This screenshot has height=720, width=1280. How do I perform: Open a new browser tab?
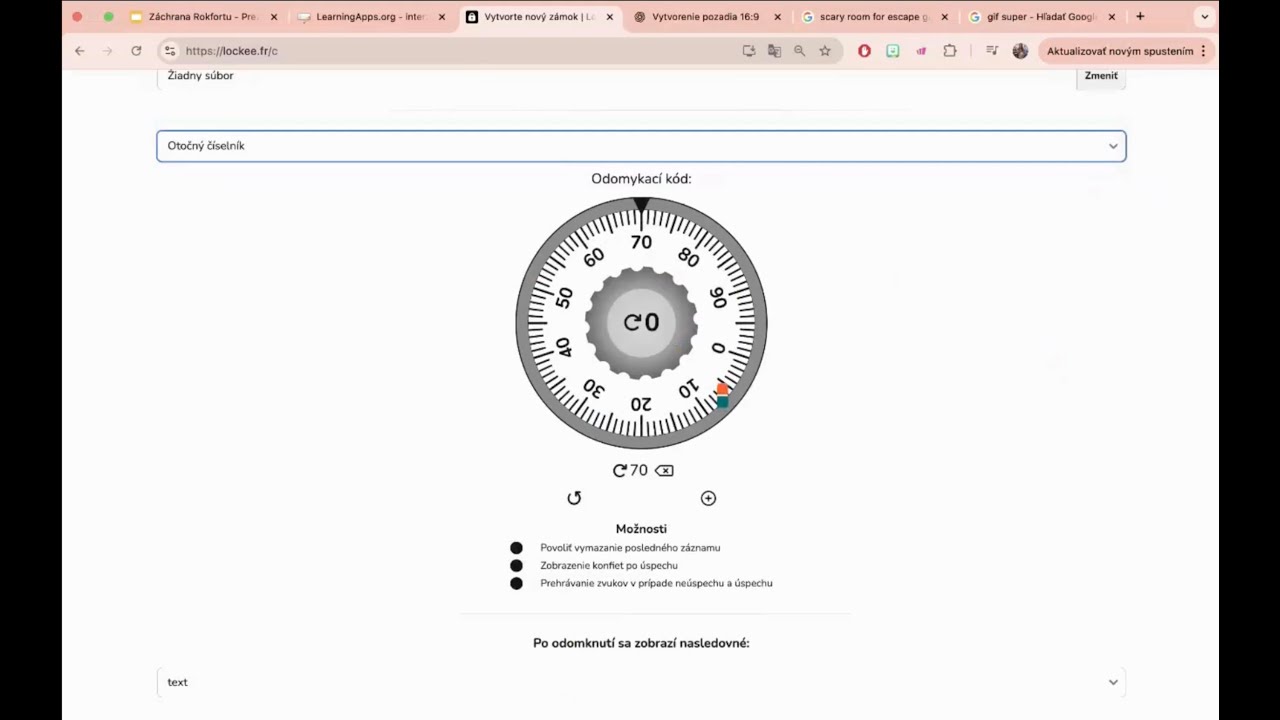(x=1140, y=17)
